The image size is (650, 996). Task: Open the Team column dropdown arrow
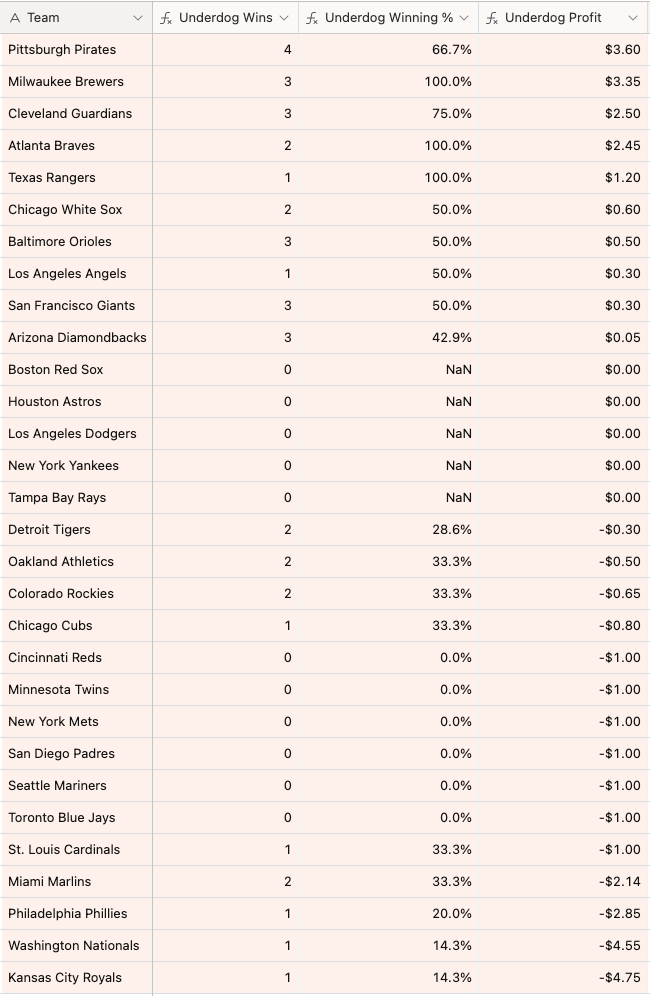(x=137, y=18)
